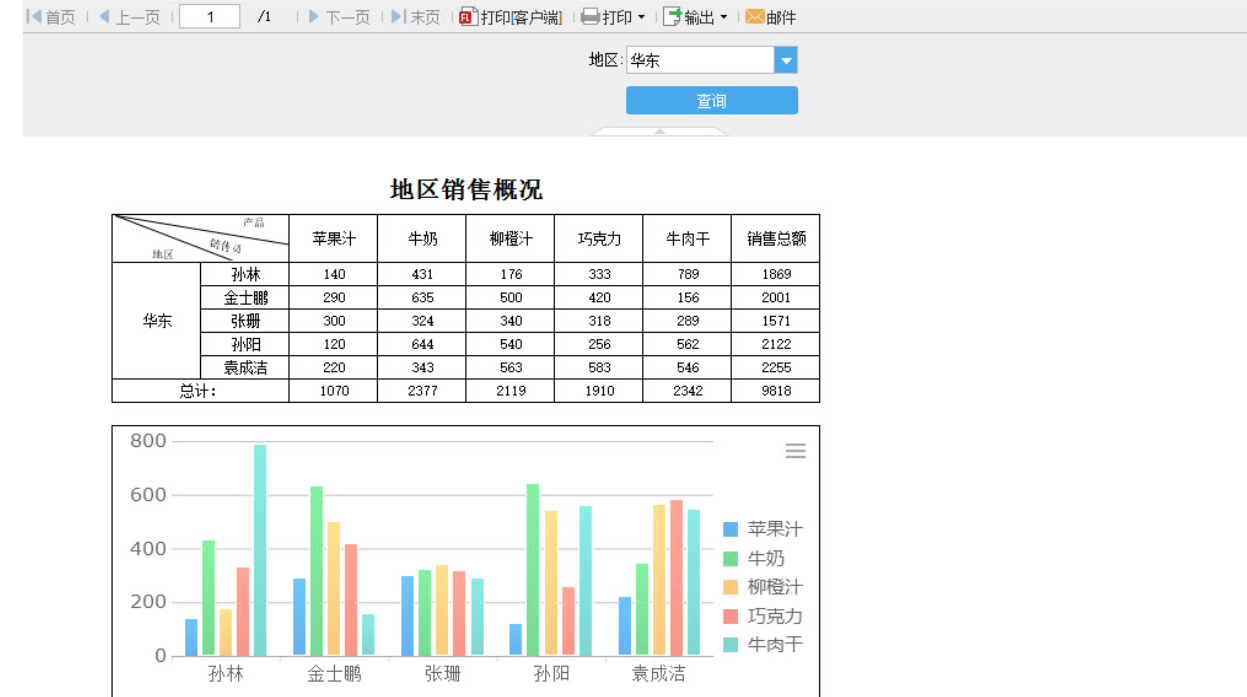
Task: Click the 800 y-axis label
Action: pos(148,441)
